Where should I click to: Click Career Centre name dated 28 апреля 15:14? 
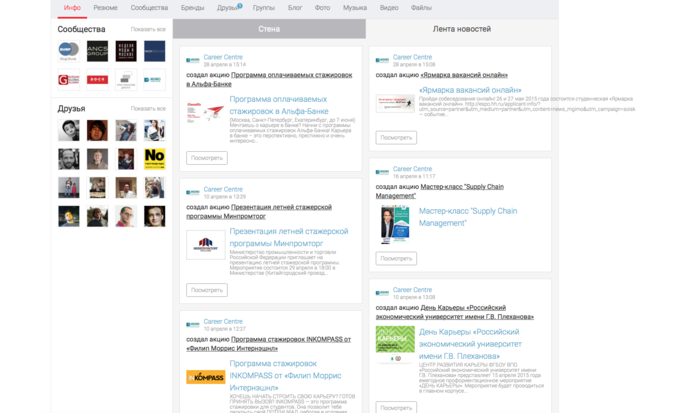(x=223, y=57)
